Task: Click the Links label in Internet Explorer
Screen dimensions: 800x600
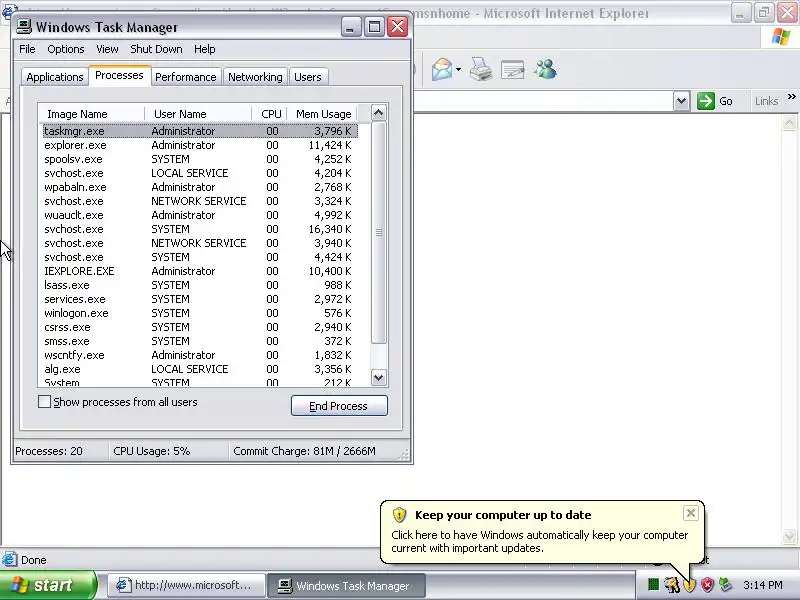Action: click(x=766, y=101)
